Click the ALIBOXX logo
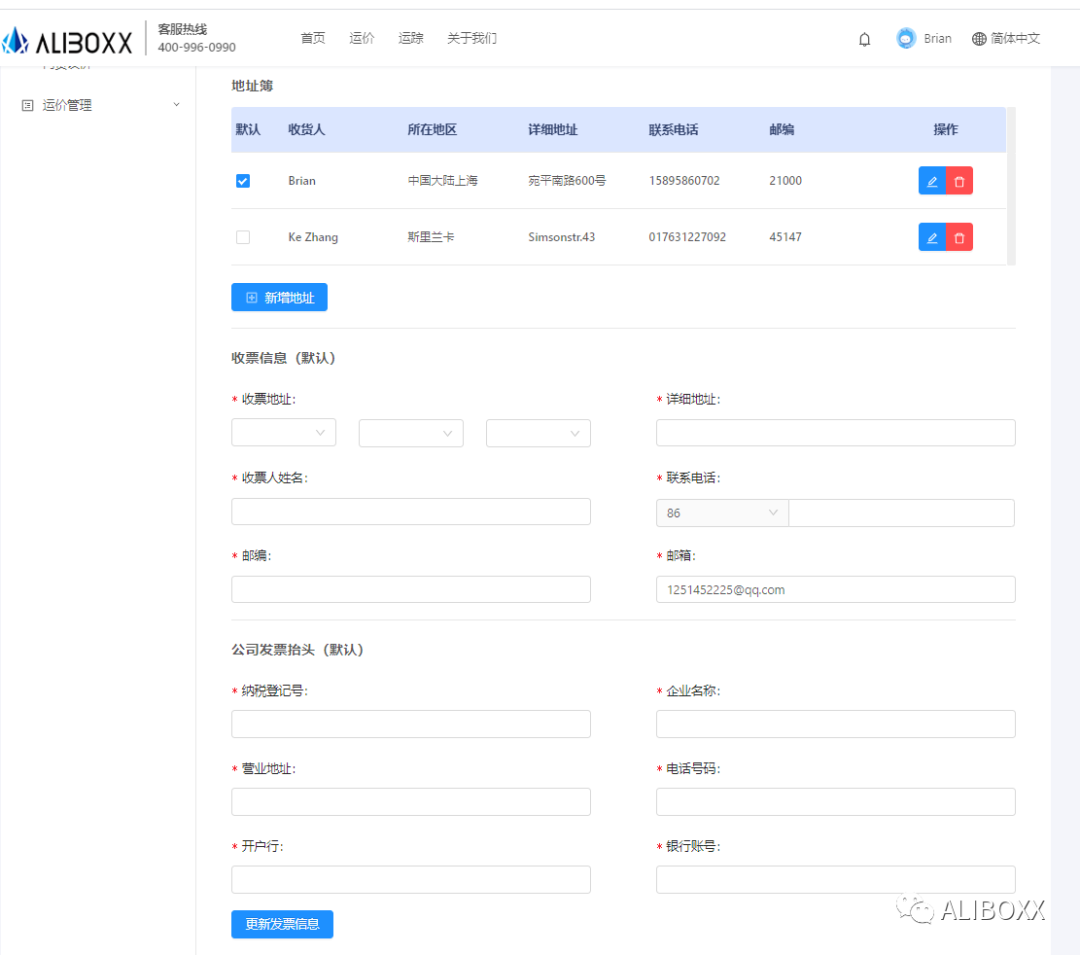Screen dimensions: 1080x955 68,41
